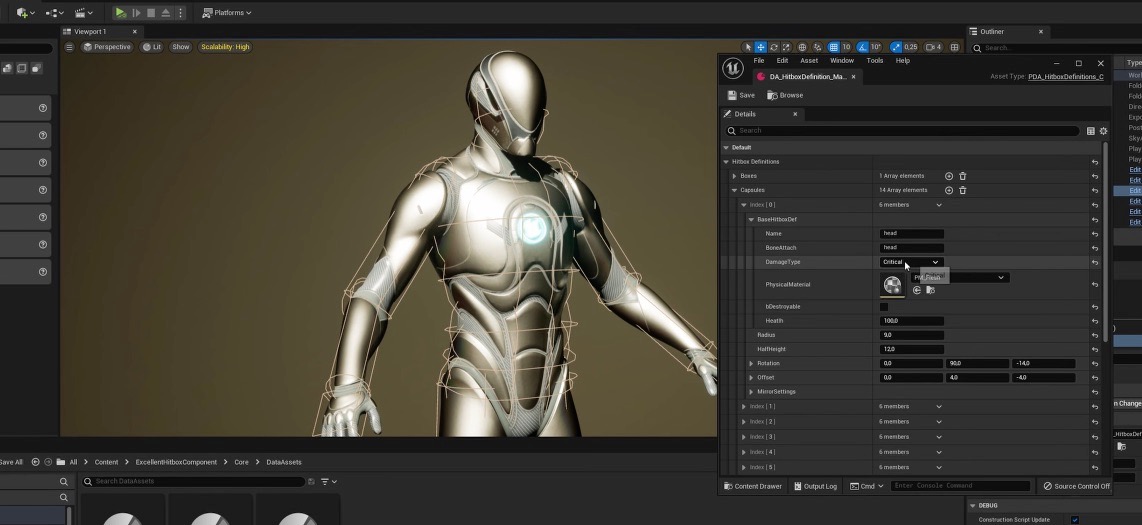Browse to PhysicalMaterial asset in Content Browser
The width and height of the screenshot is (1142, 525).
930,291
